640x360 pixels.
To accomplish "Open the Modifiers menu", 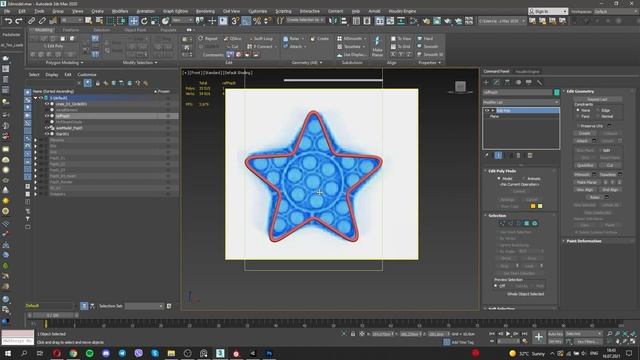I will [120, 11].
